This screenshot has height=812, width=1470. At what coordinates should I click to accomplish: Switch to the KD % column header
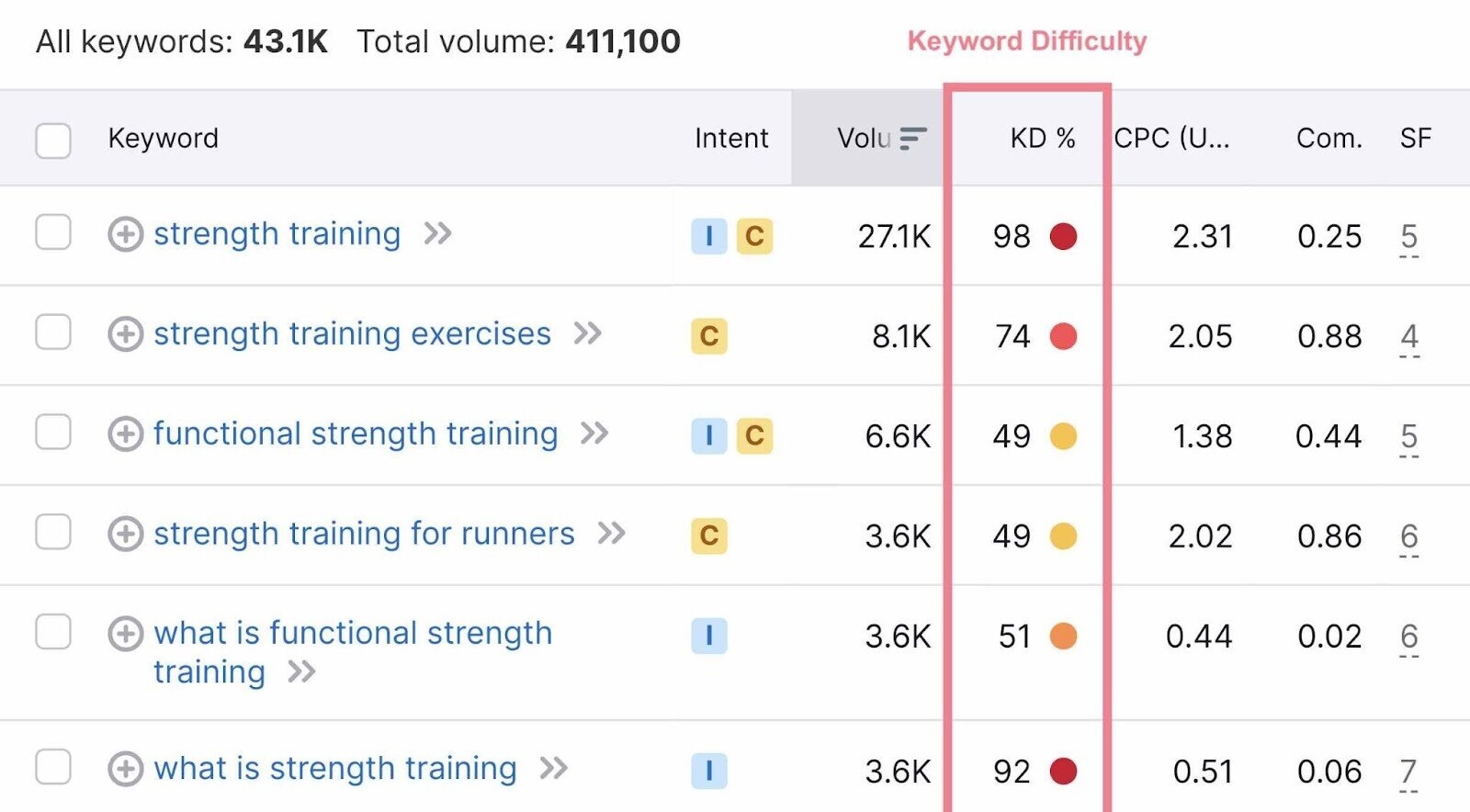pos(1042,138)
